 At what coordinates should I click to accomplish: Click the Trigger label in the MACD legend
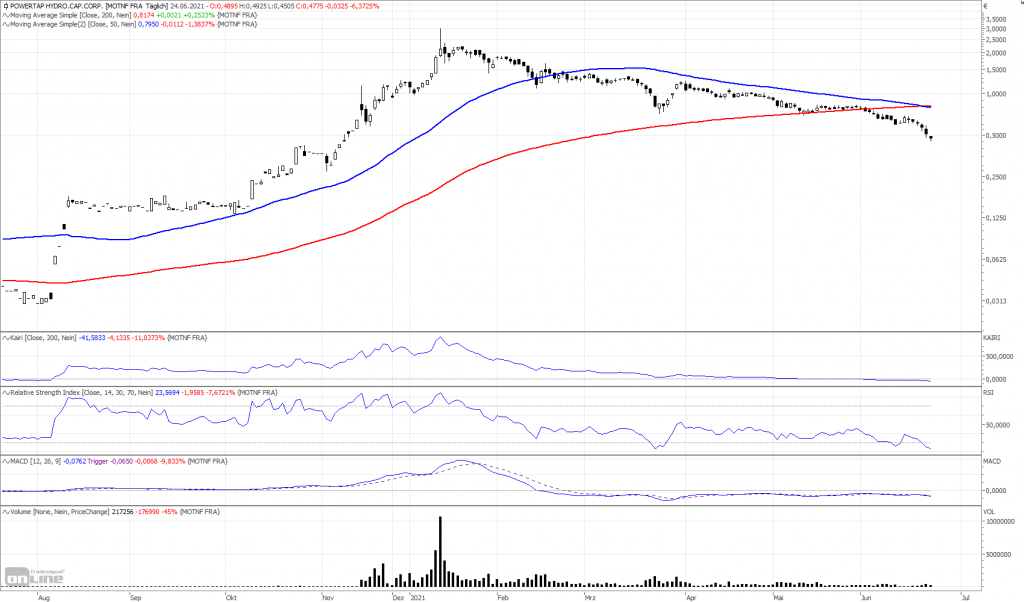(x=97, y=462)
